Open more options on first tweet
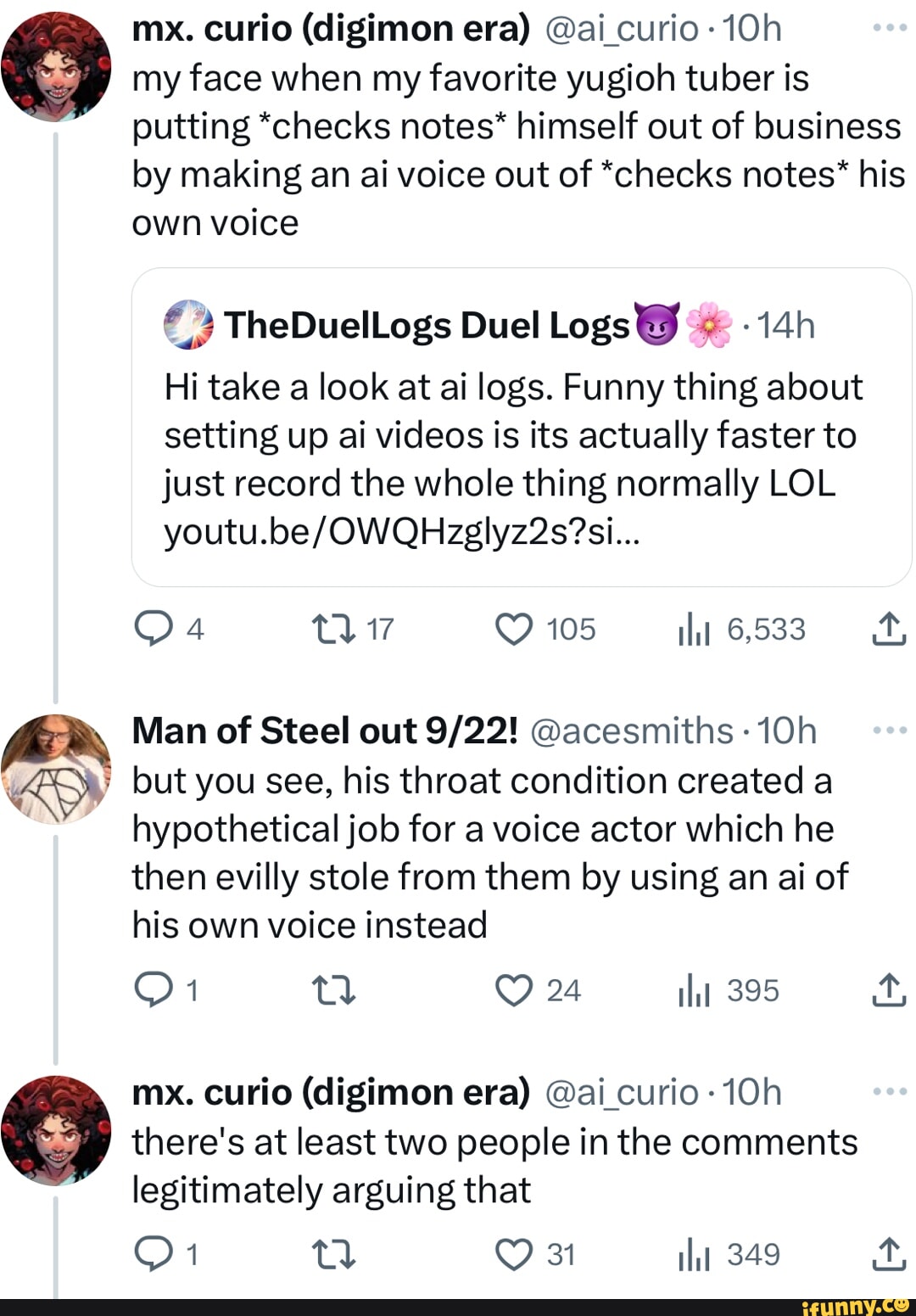 coord(889,29)
